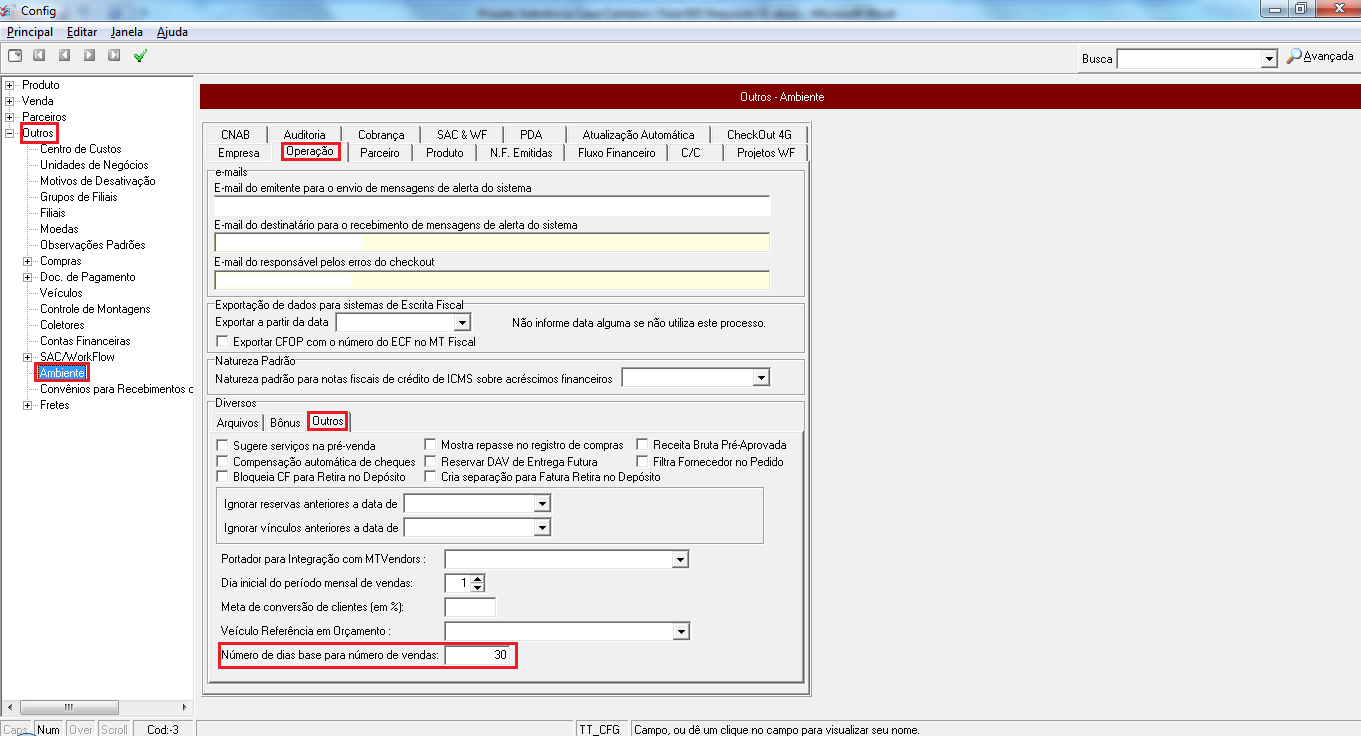Go to next record arrow icon

[89, 56]
